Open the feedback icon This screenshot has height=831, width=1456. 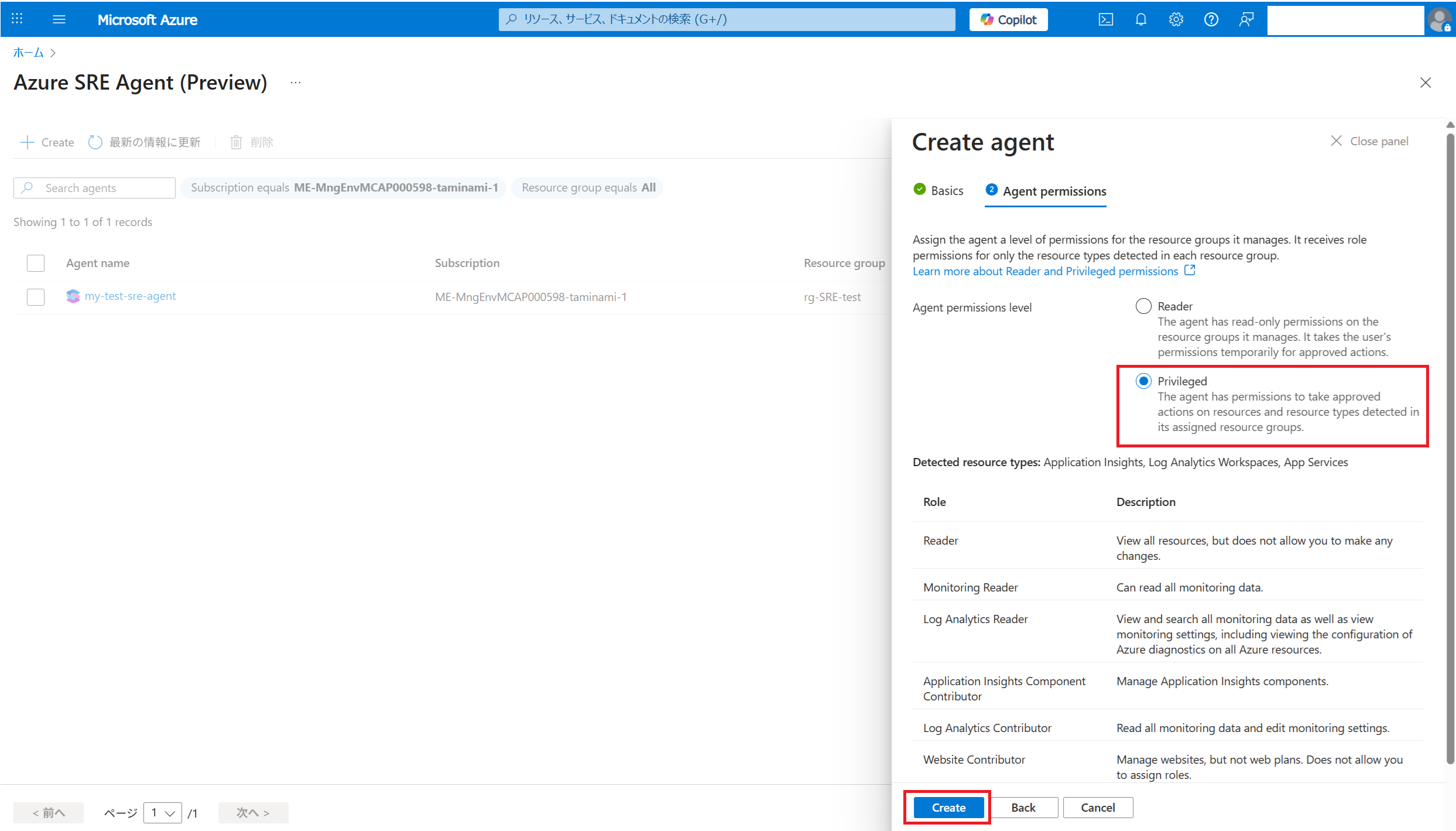coord(1246,19)
